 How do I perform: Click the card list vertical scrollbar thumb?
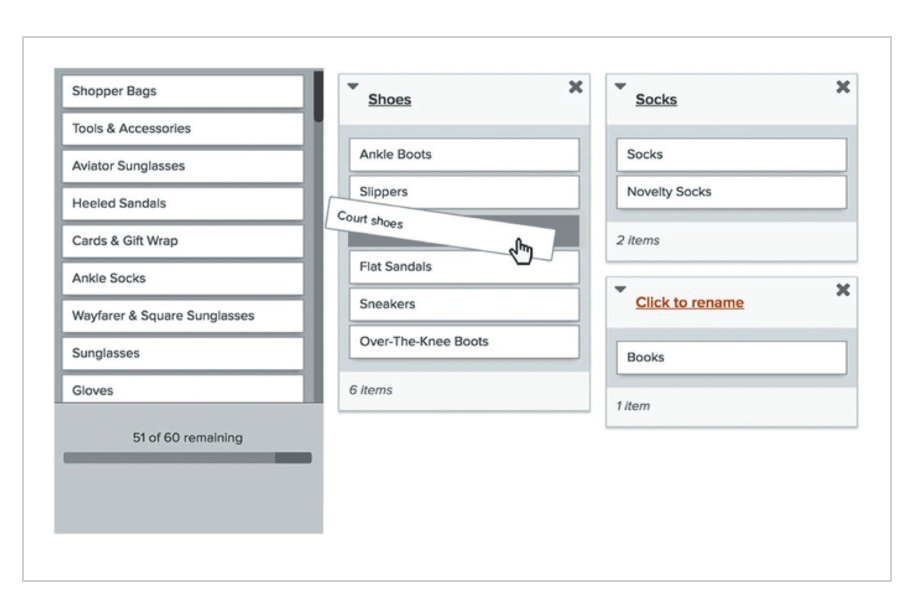coord(318,96)
